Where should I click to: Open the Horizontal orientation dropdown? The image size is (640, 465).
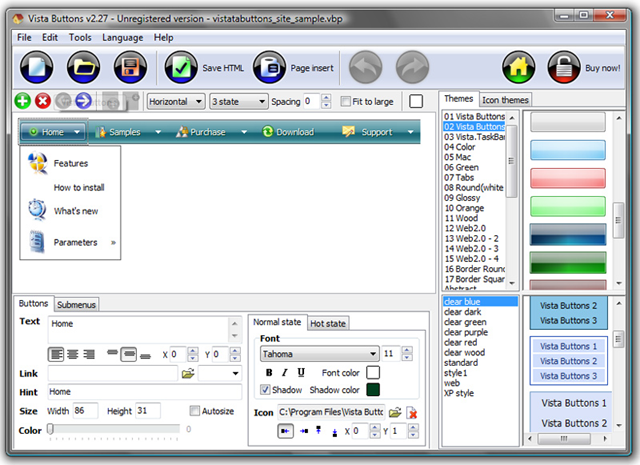176,101
